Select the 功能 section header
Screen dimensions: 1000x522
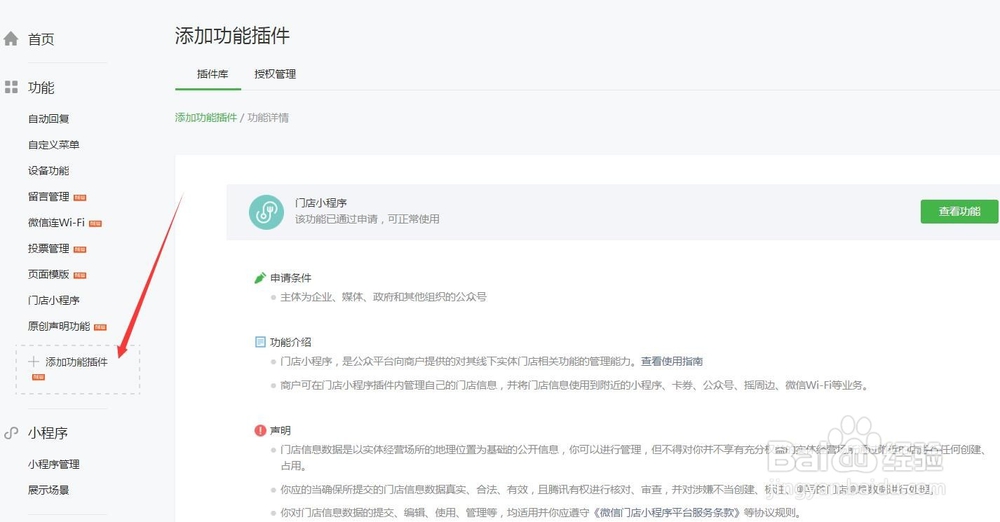click(x=41, y=87)
